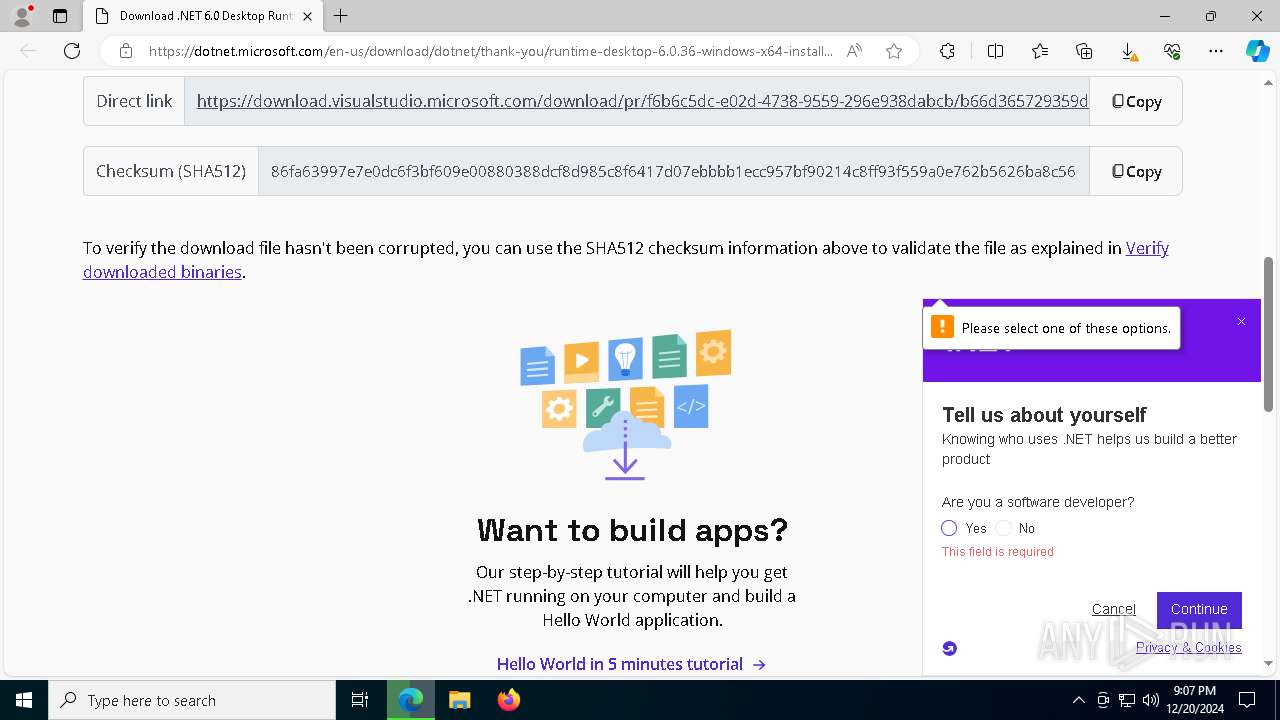
Task: Open File Explorer from taskbar
Action: point(459,700)
